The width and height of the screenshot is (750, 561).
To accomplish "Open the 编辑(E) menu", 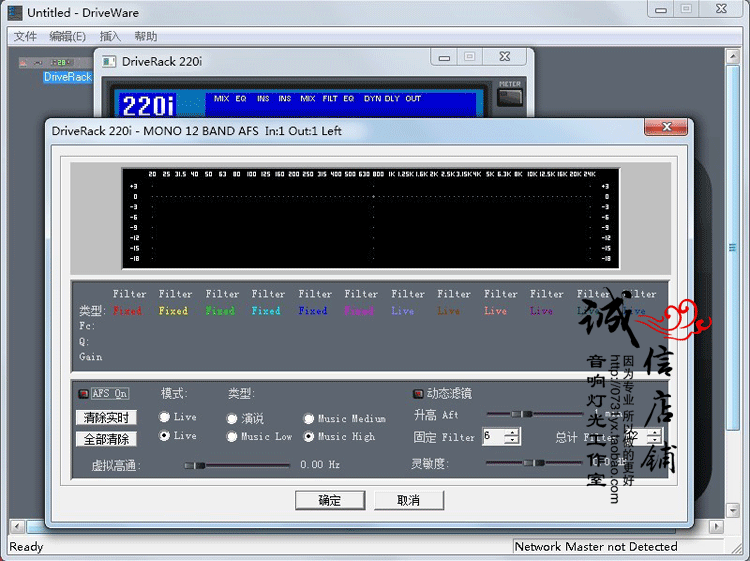I will 67,36.
